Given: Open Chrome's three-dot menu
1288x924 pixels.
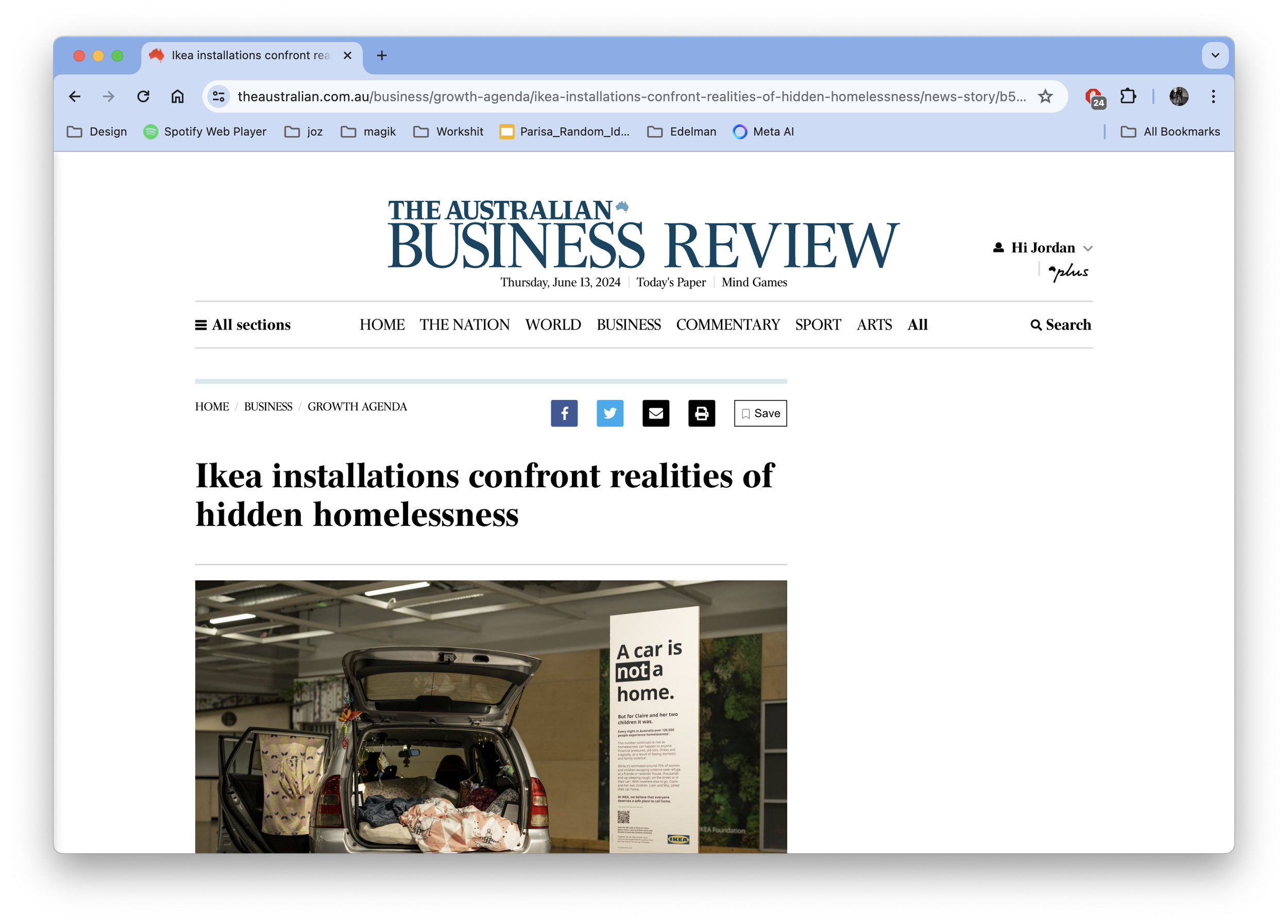Looking at the screenshot, I should coord(1213,96).
